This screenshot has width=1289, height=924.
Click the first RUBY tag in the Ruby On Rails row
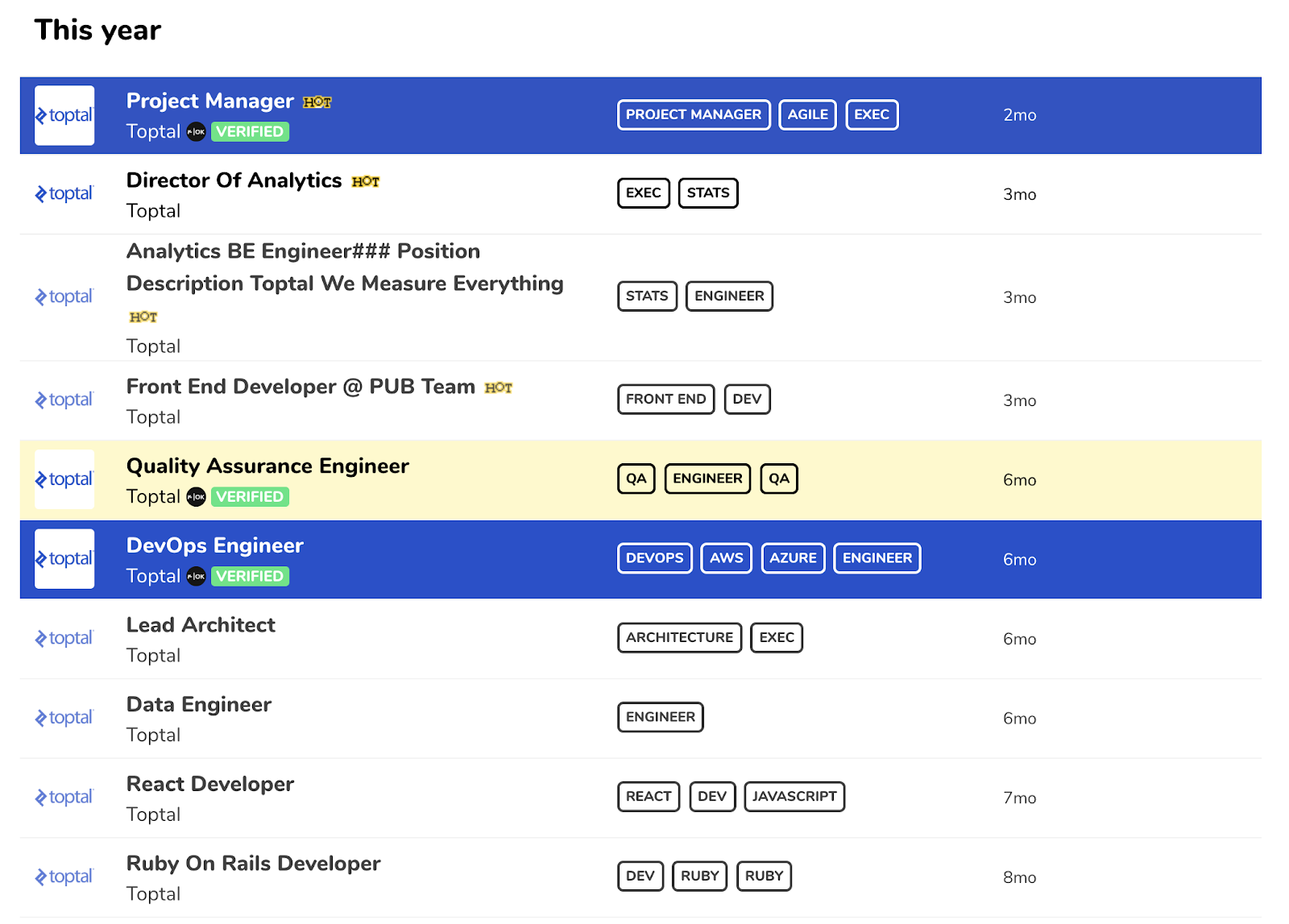700,876
